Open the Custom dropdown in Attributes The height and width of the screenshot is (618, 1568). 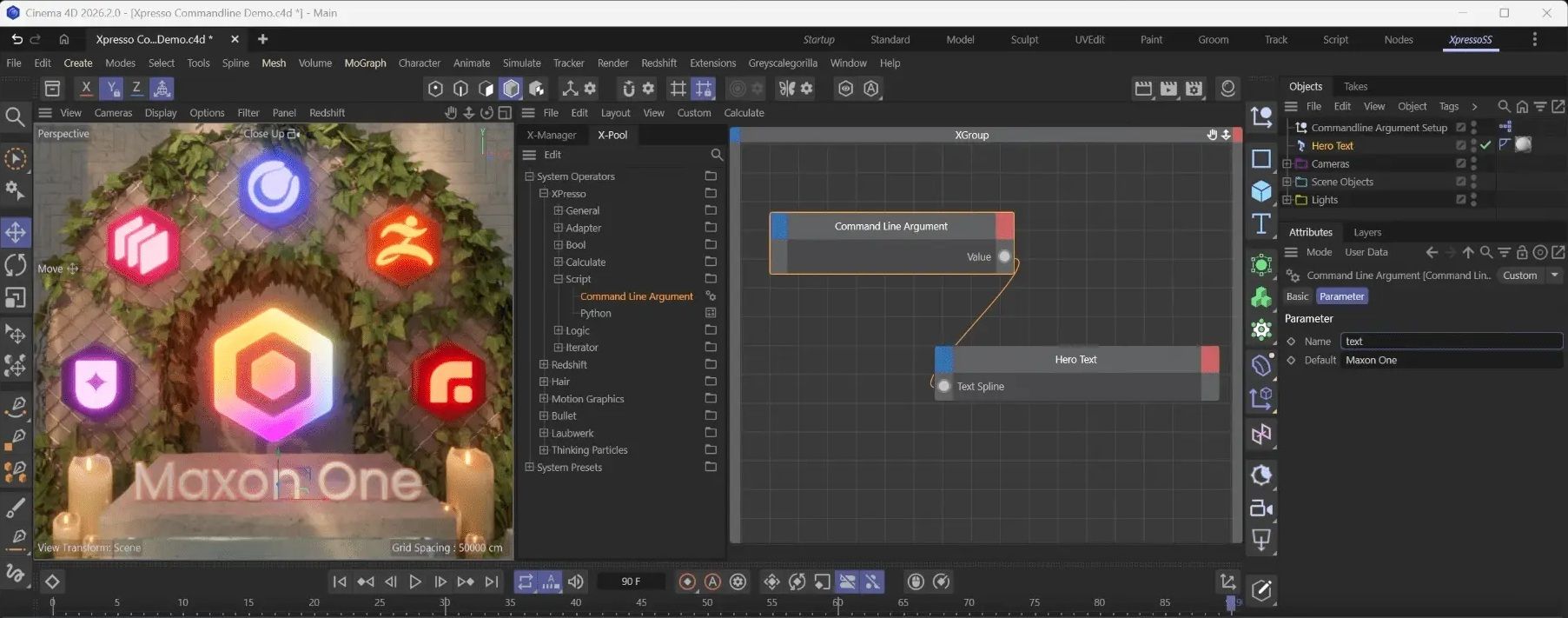click(1531, 276)
